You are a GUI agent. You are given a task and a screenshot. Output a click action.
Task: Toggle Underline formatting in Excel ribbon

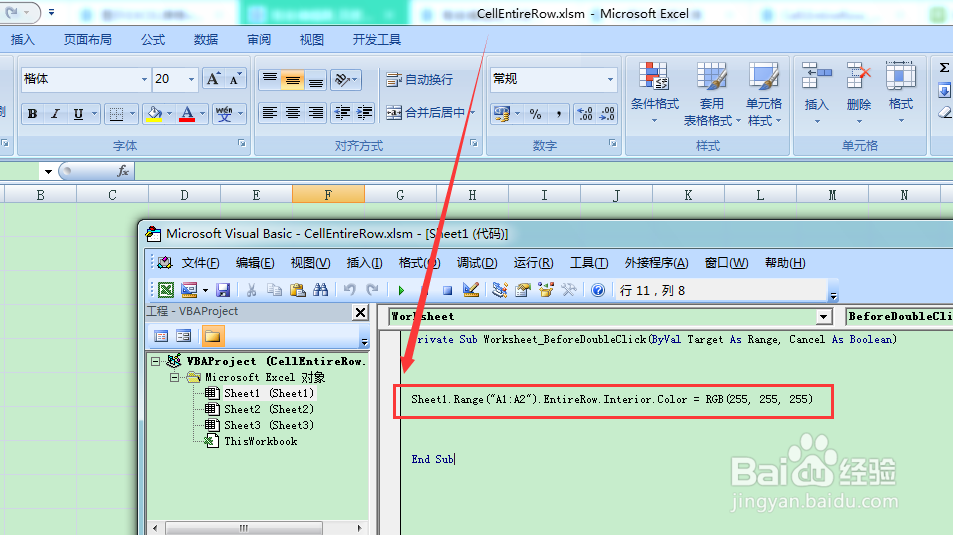(78, 114)
